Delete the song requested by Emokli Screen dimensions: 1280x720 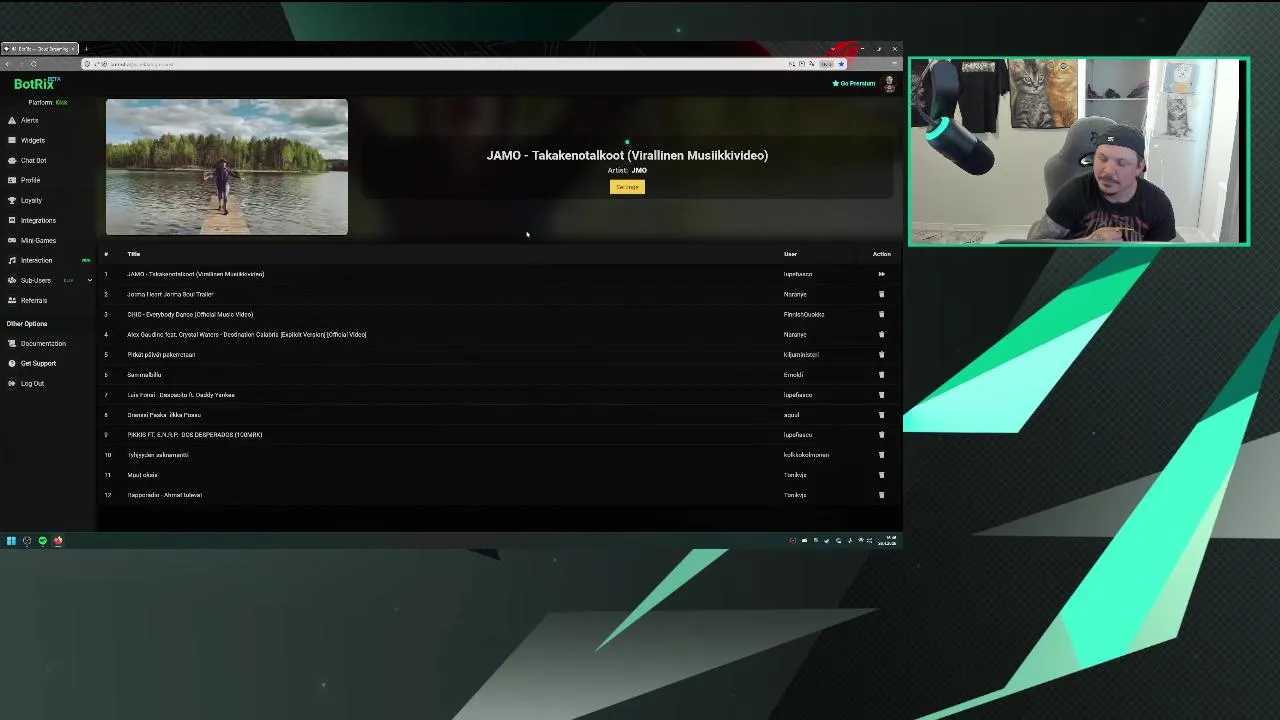[x=881, y=374]
